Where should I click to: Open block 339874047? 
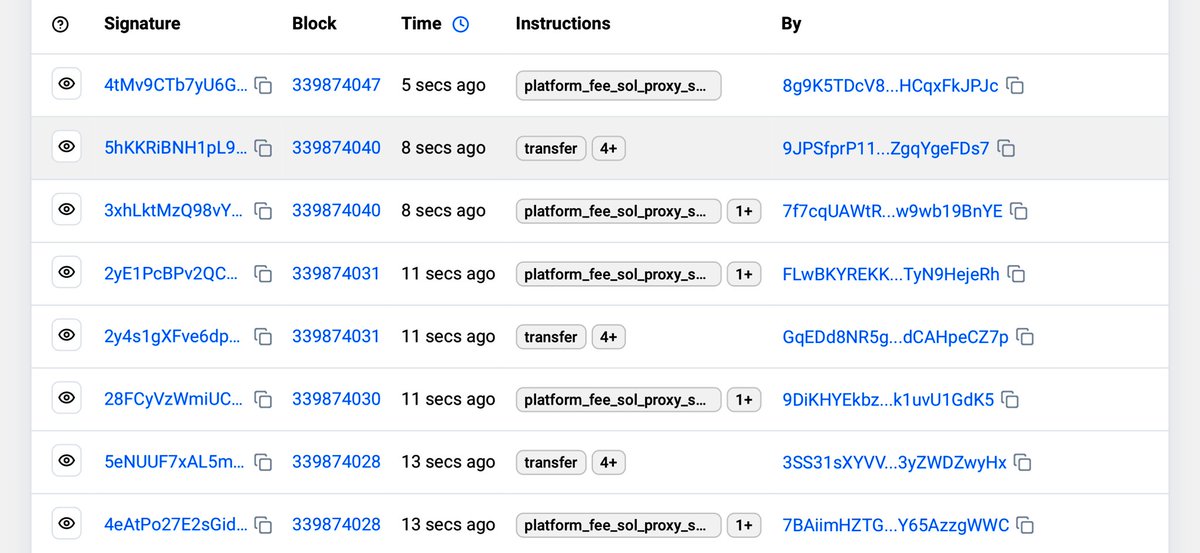pos(336,86)
